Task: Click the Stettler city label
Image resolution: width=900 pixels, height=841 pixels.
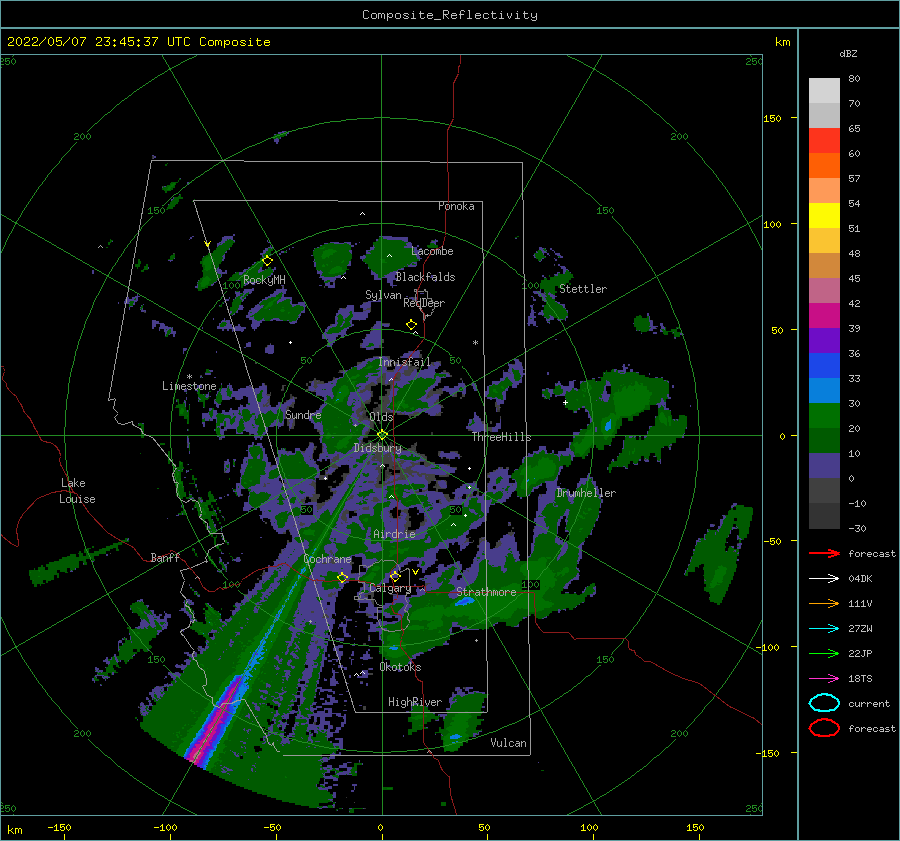Action: click(583, 289)
